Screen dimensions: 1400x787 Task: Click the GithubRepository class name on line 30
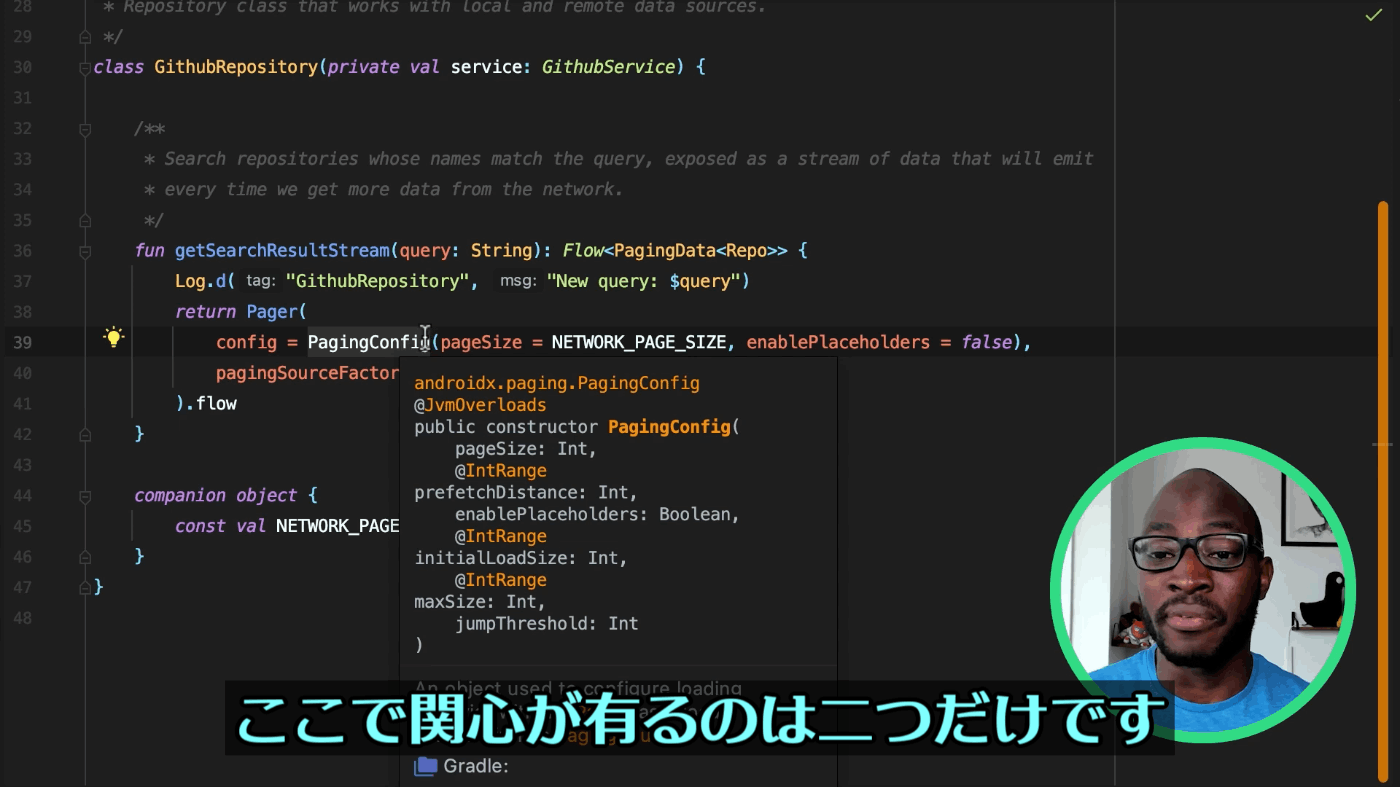pos(236,67)
